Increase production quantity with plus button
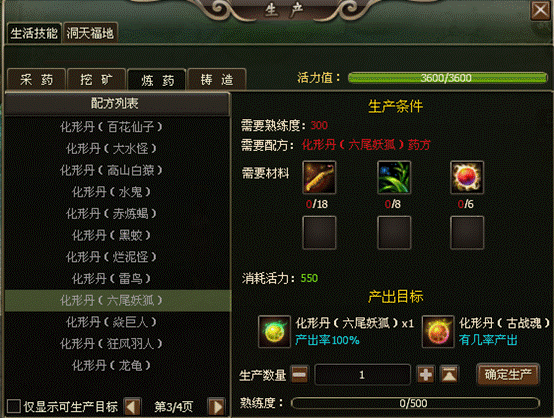The width and height of the screenshot is (554, 418). pyautogui.click(x=425, y=375)
